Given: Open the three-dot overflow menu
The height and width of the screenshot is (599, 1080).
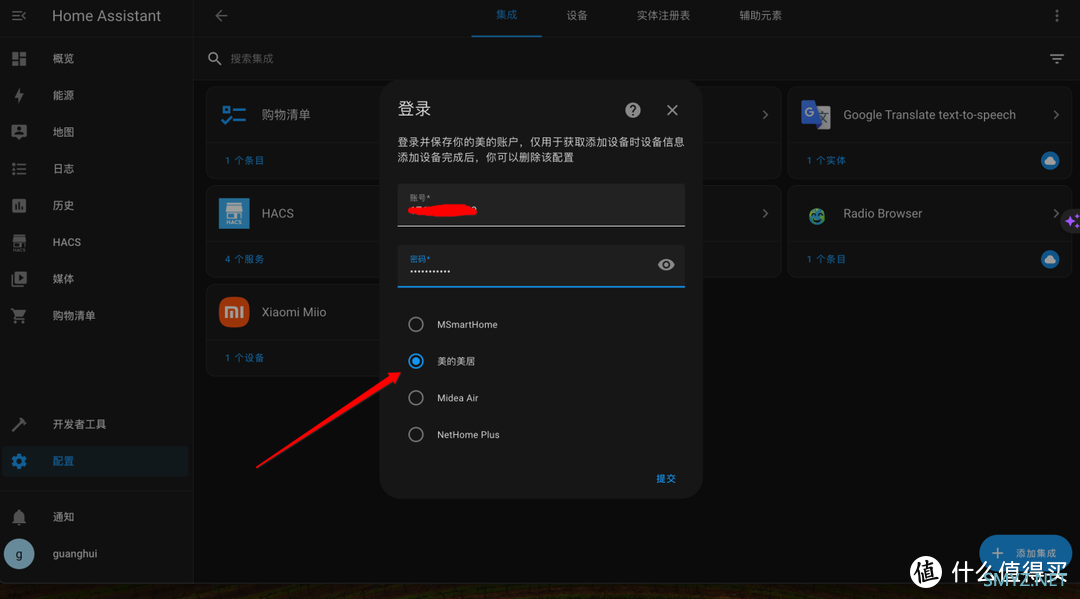Looking at the screenshot, I should [x=1057, y=16].
